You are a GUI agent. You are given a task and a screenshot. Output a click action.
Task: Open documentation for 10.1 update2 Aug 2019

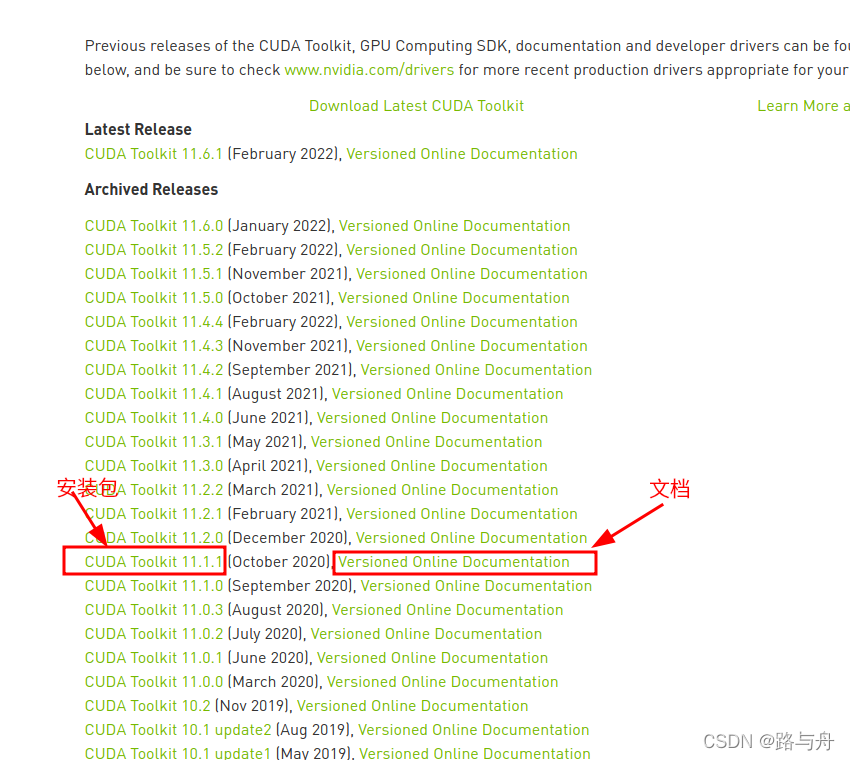(474, 730)
